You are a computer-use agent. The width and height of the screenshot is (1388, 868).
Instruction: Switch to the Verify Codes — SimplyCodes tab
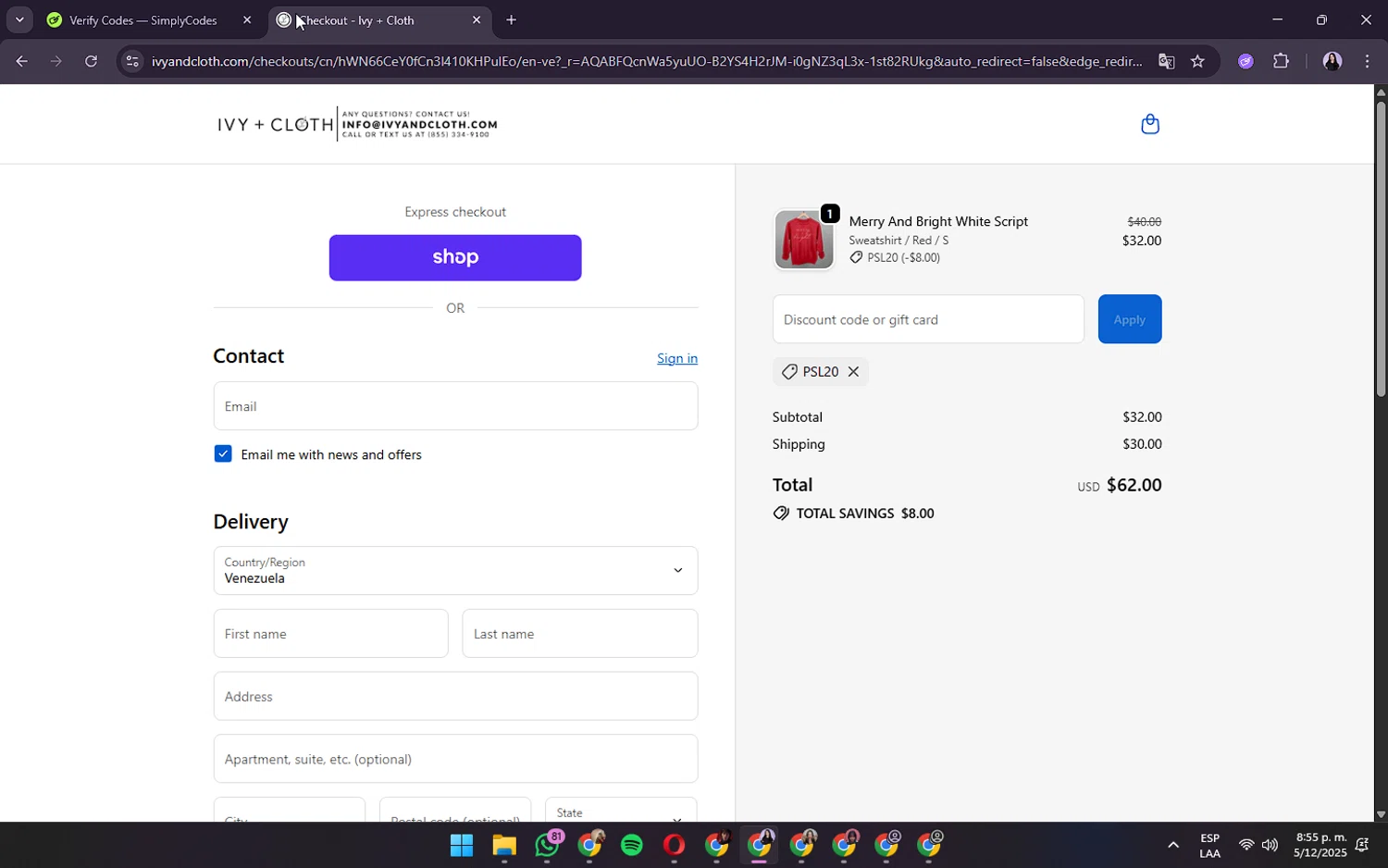(x=143, y=20)
